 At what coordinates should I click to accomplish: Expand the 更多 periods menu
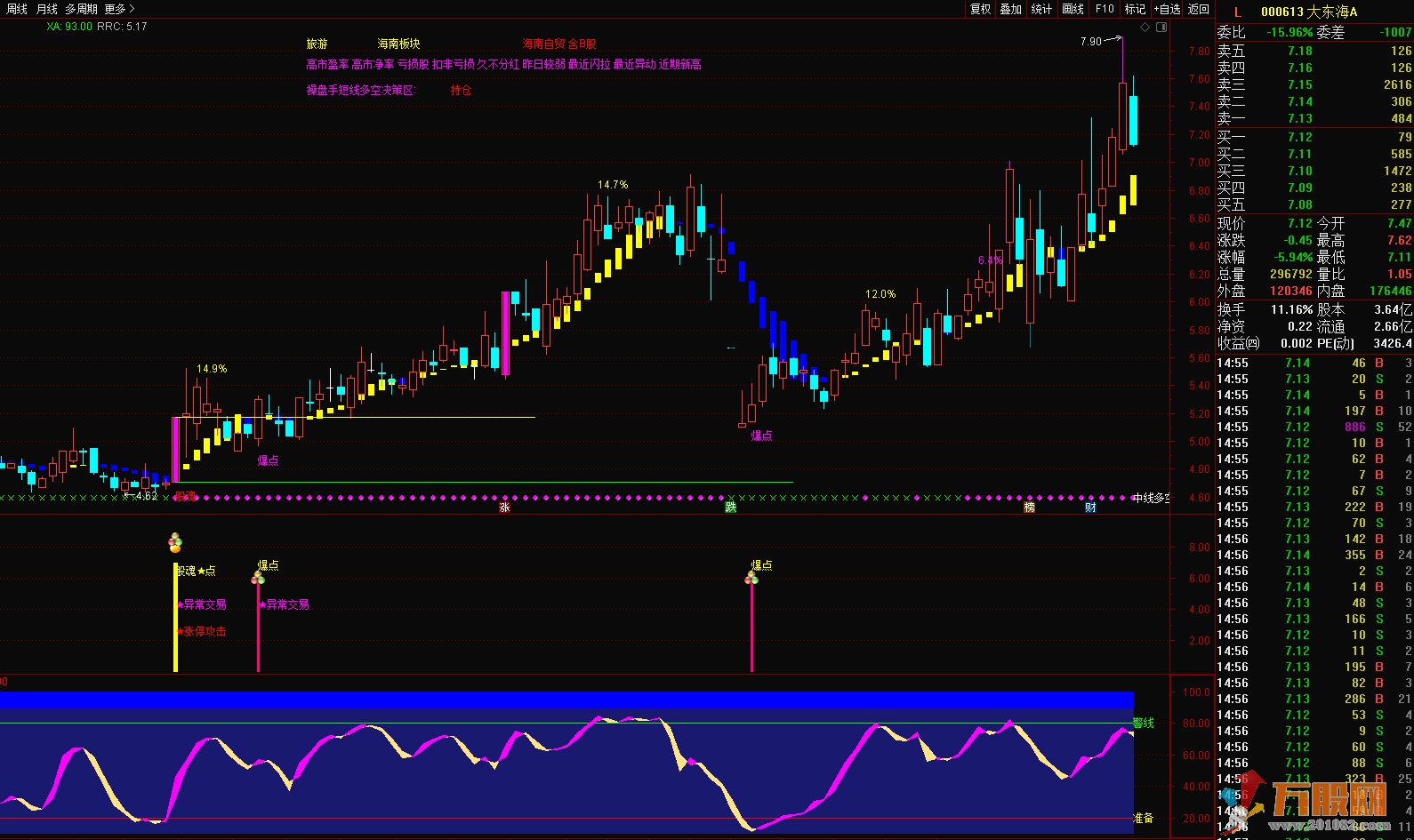(x=119, y=9)
